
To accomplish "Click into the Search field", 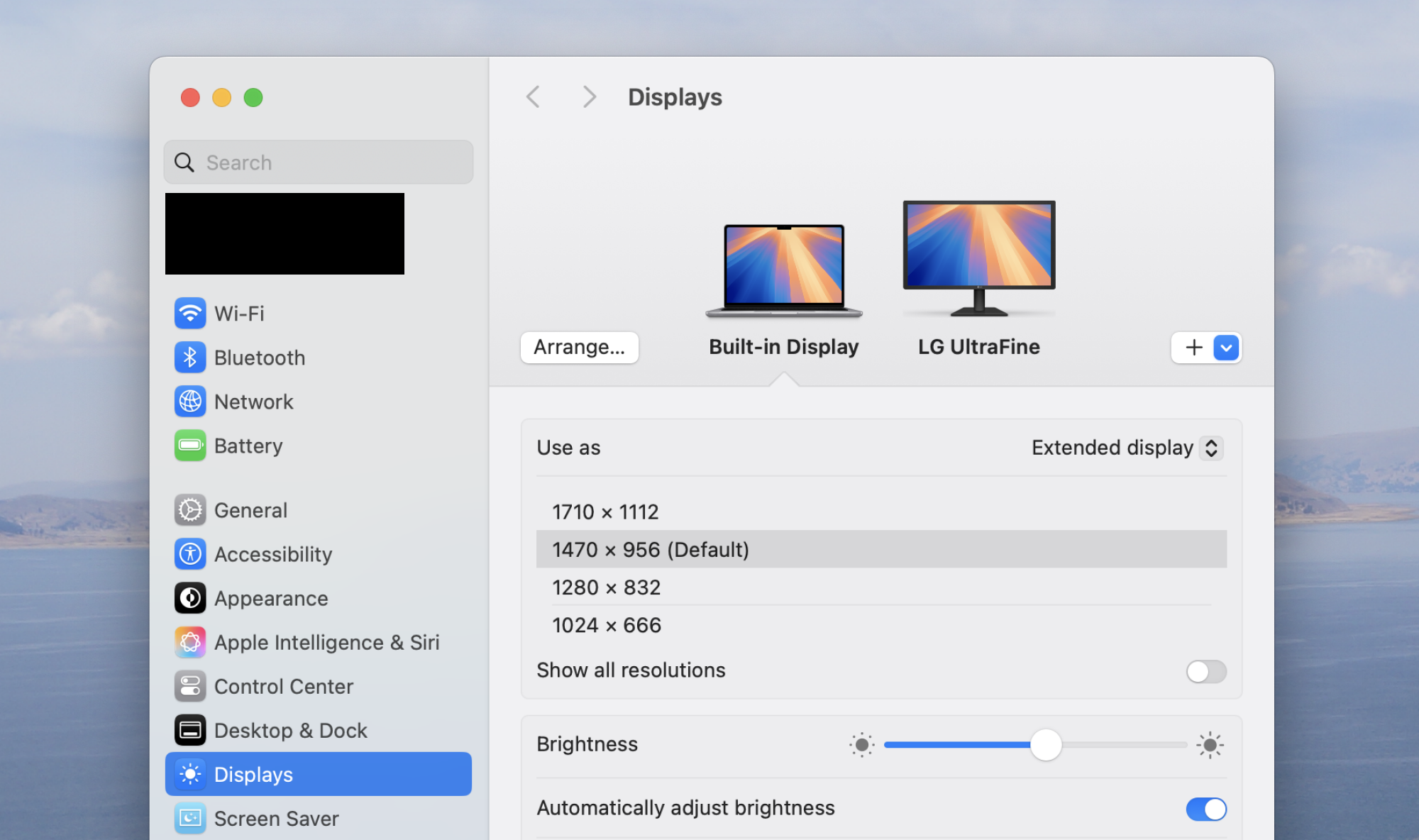I will [319, 162].
